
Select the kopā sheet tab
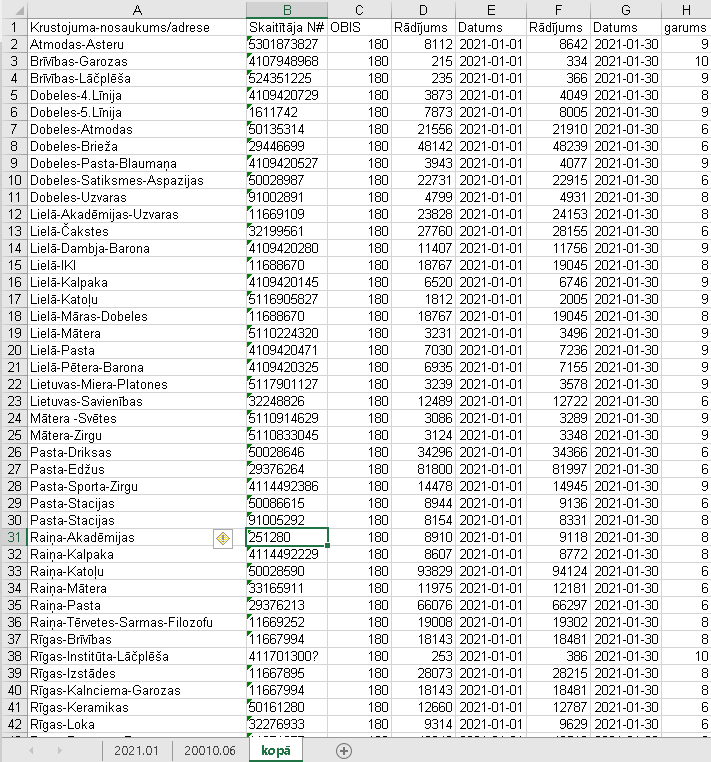coord(275,751)
